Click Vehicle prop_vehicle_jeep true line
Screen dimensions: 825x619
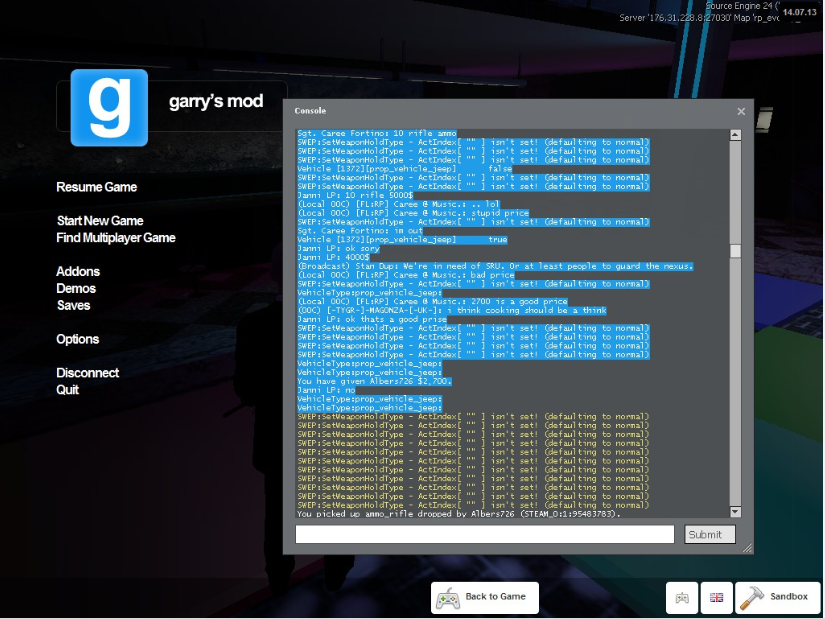point(403,239)
